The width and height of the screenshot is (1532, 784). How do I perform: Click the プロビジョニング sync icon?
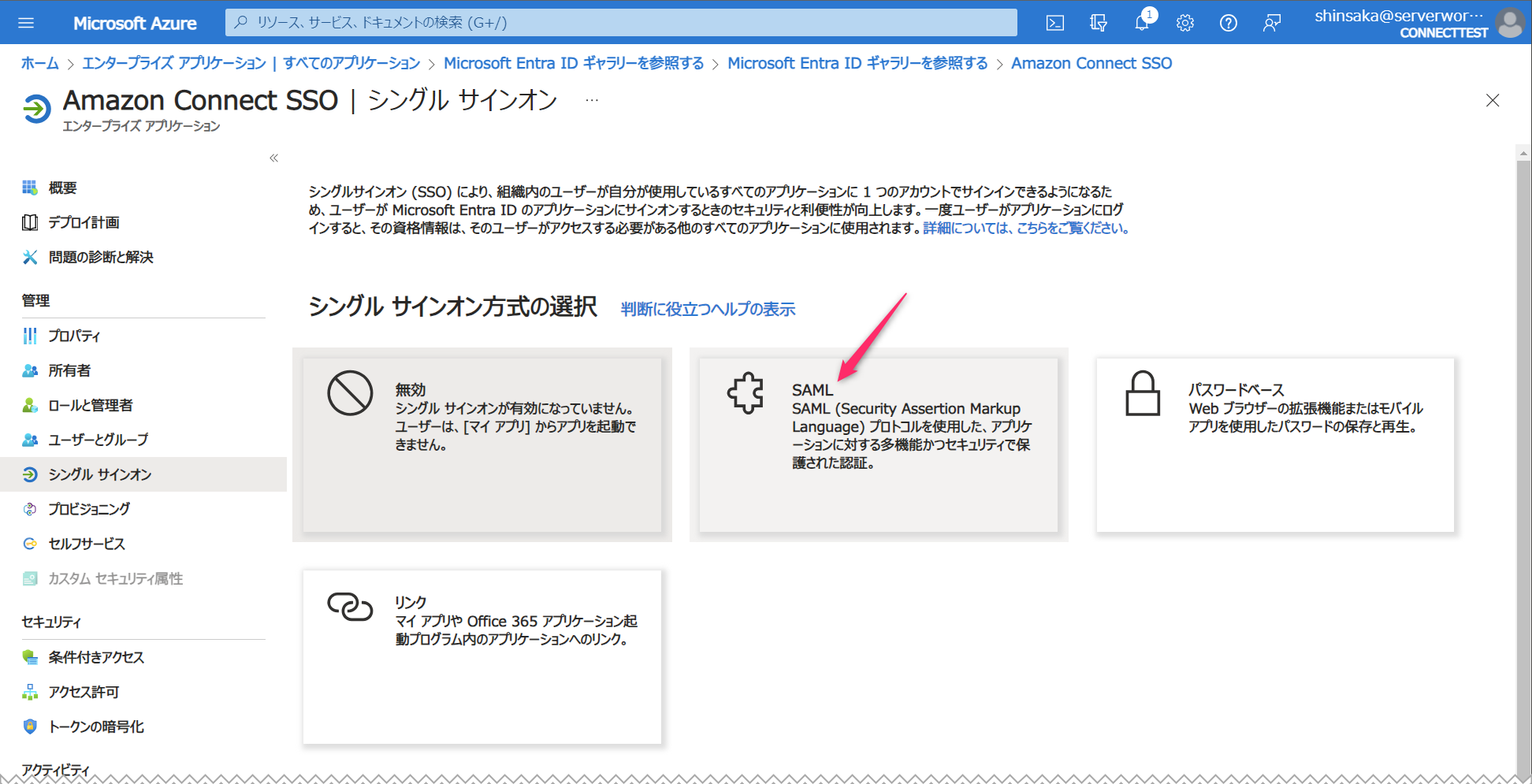(30, 509)
